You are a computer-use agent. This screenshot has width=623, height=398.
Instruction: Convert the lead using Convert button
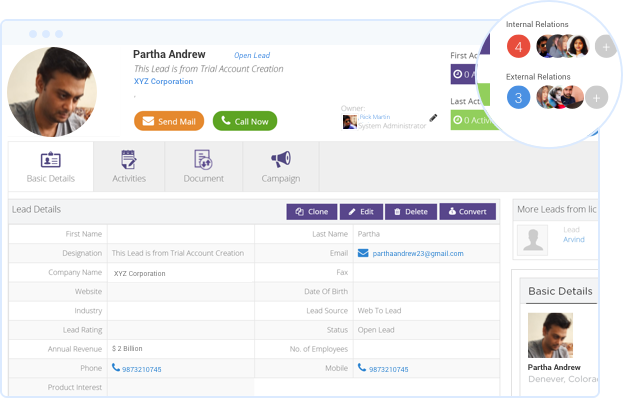(467, 212)
